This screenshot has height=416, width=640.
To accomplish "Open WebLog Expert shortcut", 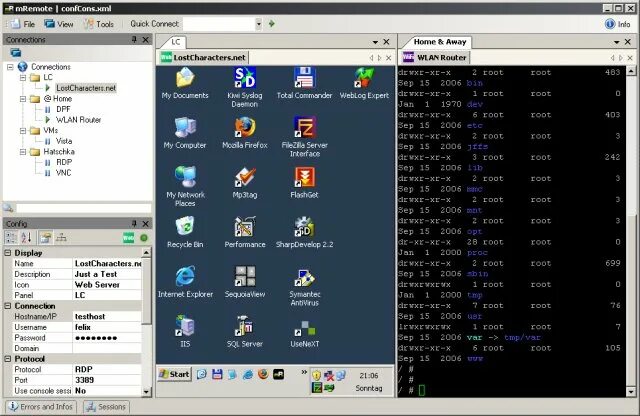I will click(x=364, y=83).
